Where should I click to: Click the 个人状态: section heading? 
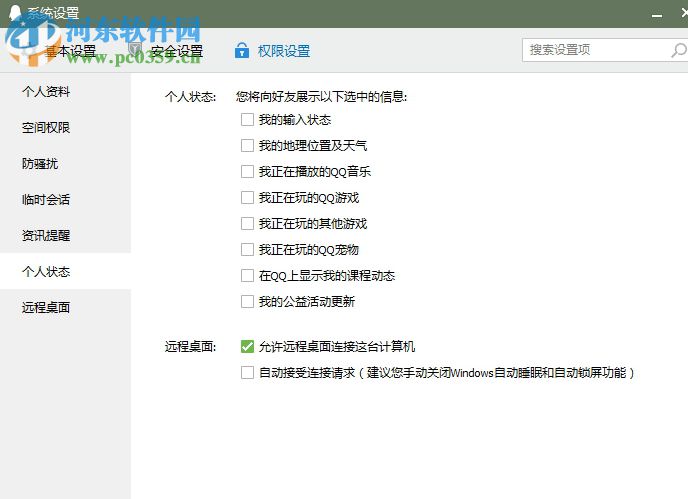[x=190, y=96]
